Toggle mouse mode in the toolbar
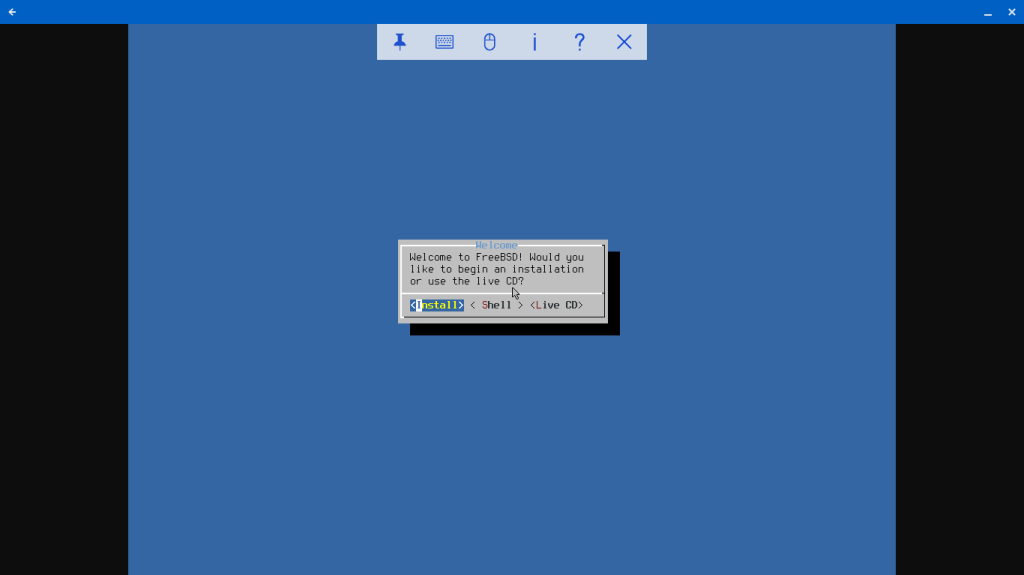 tap(489, 42)
